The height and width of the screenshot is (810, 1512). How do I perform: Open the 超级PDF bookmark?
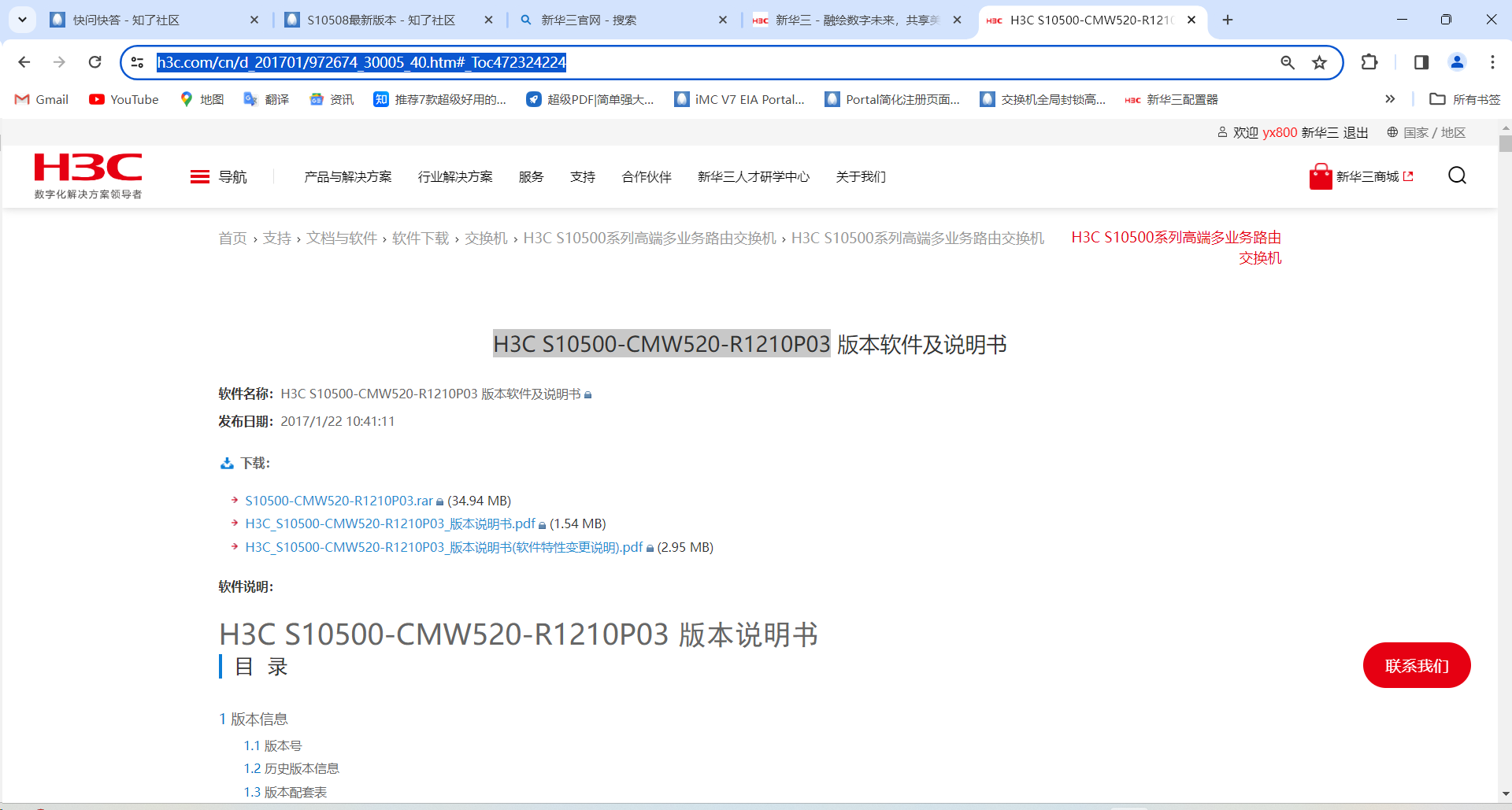(x=590, y=99)
